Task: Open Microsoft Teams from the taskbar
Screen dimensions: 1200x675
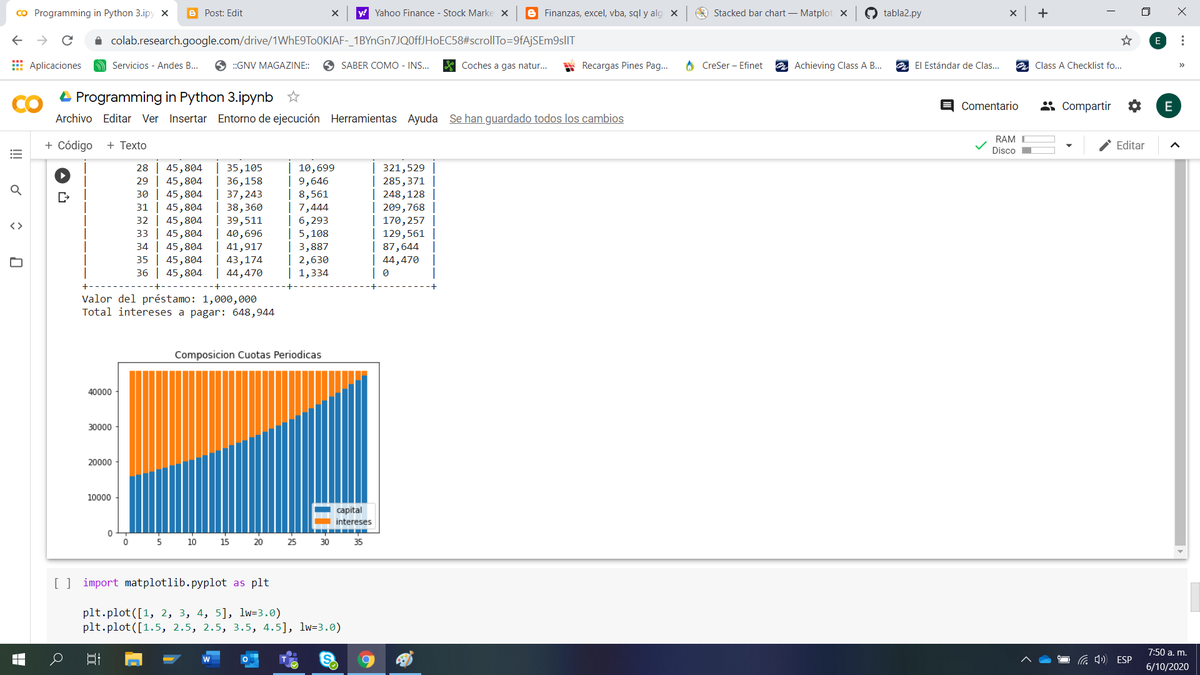Action: [x=289, y=659]
